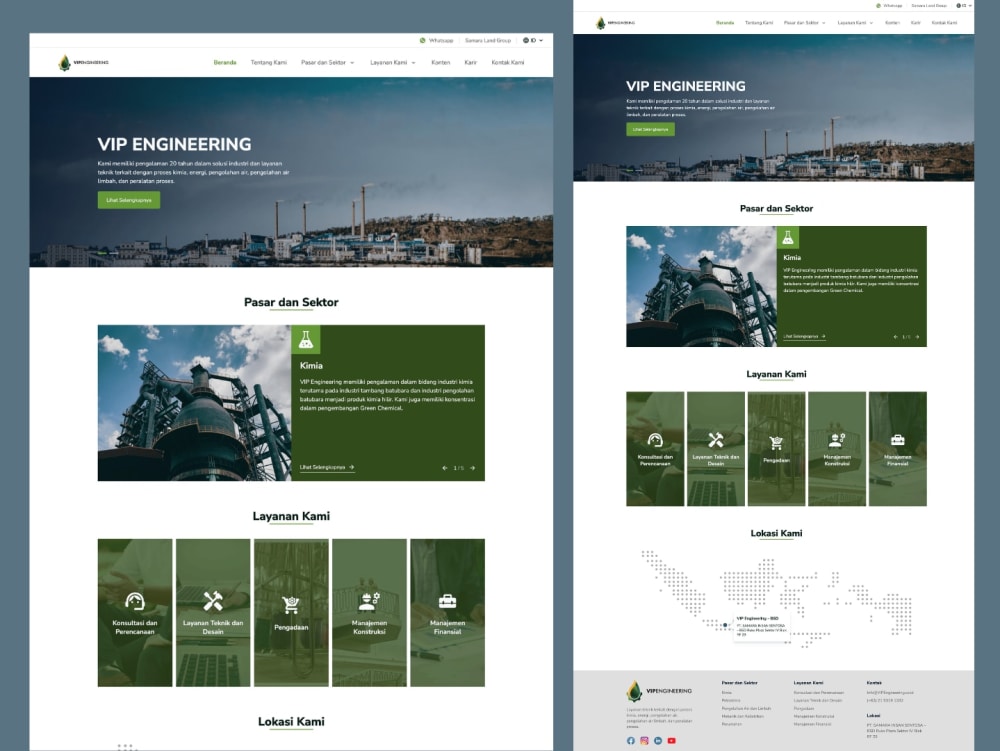
Task: Click the shopping cart icon on left Pengadaan tile
Action: 291,604
